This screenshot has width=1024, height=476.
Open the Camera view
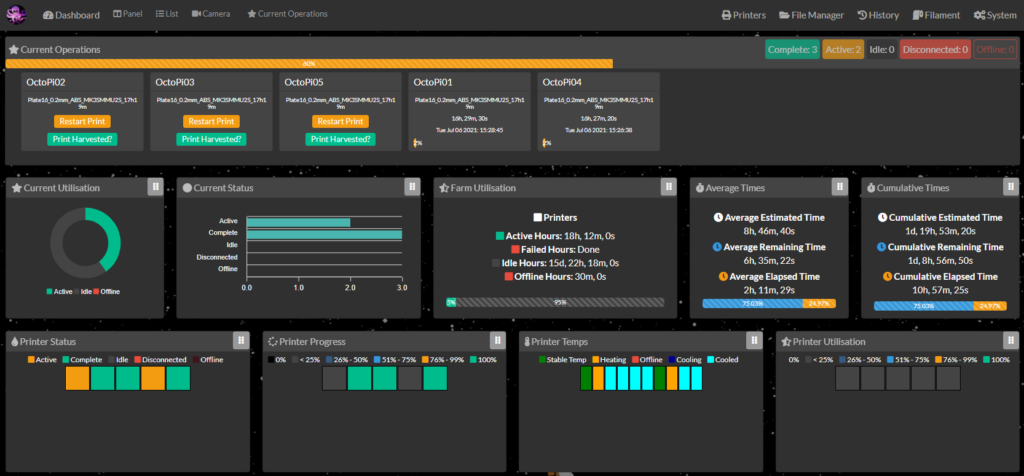(x=211, y=14)
